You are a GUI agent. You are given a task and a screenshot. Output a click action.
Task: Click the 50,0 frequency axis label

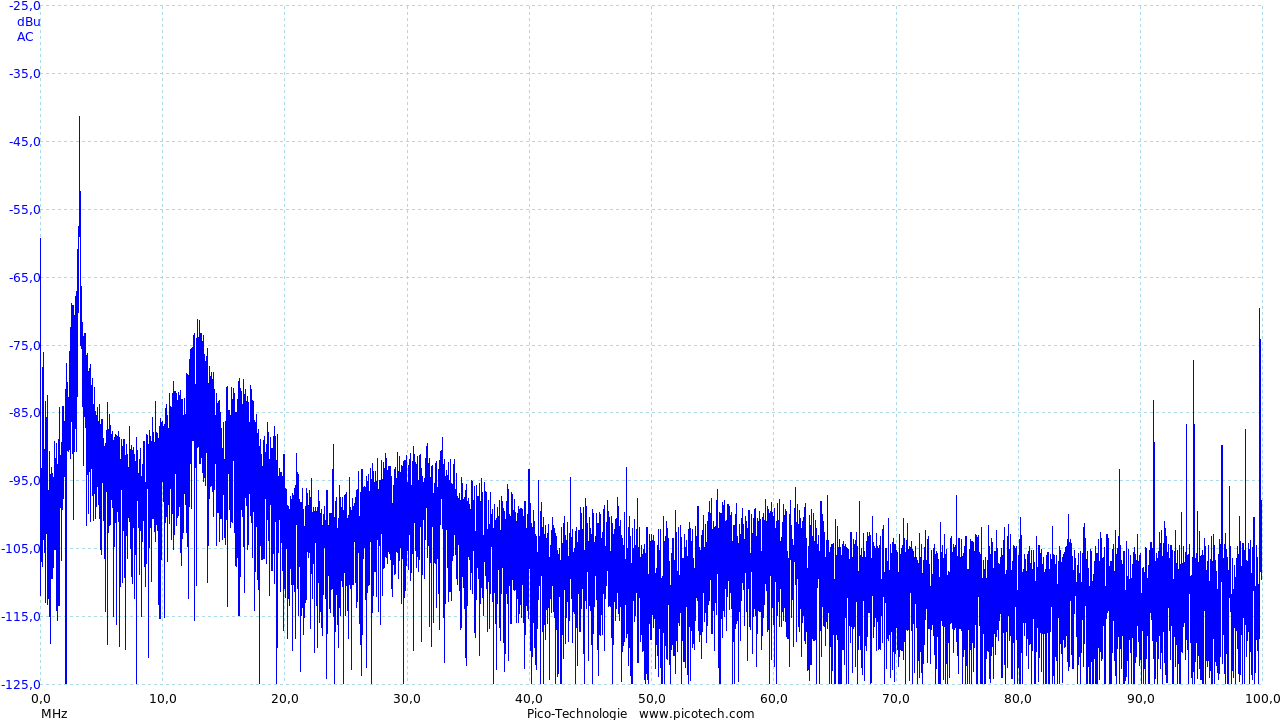coord(652,698)
